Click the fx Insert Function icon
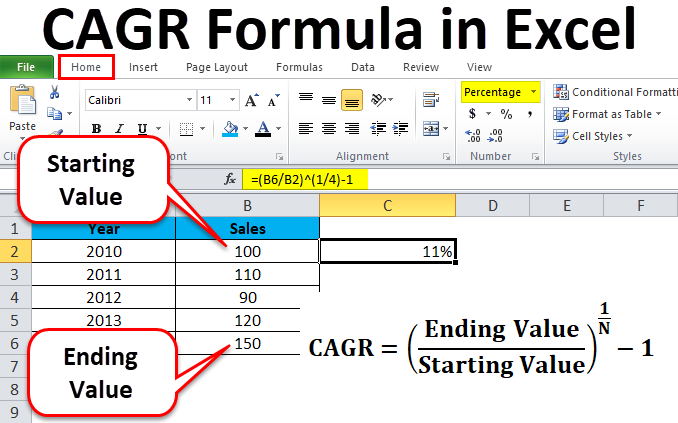This screenshot has width=678, height=423. point(230,179)
